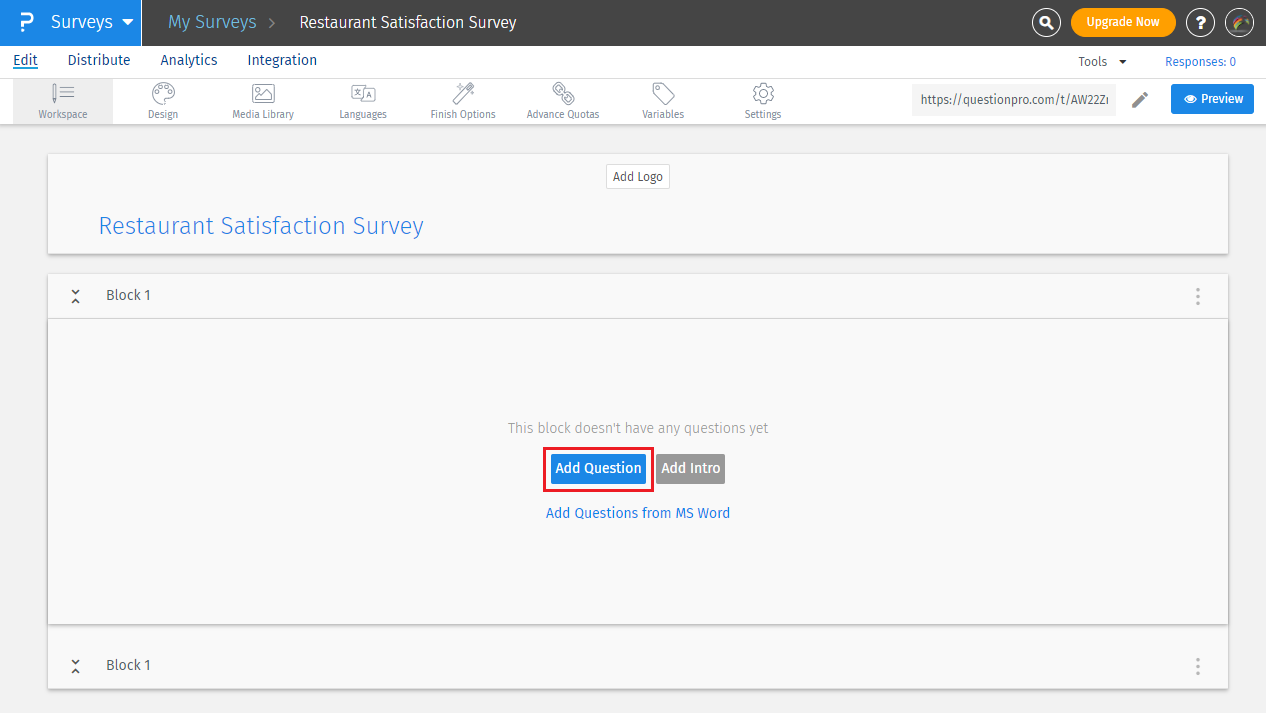Click the Add Question button
Screen dimensions: 1266x713
coord(598,468)
